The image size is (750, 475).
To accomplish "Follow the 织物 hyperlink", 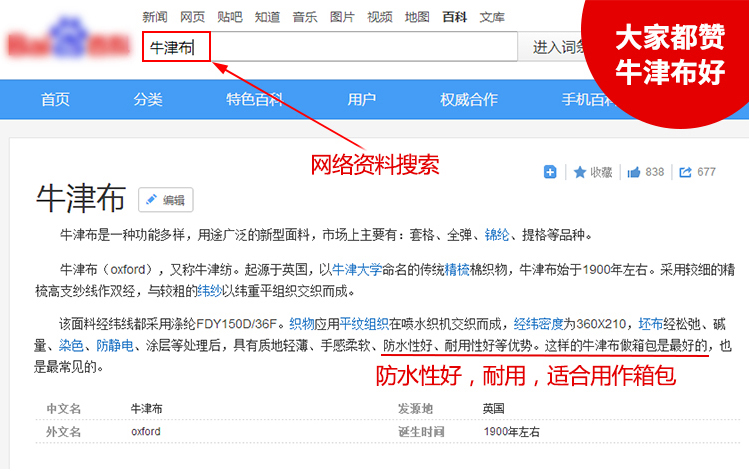I will pyautogui.click(x=302, y=324).
